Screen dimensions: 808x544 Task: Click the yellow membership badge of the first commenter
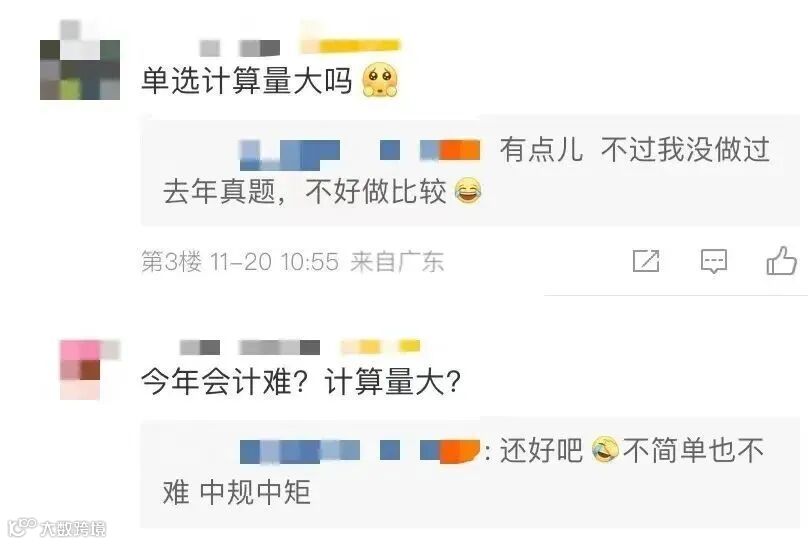350,44
